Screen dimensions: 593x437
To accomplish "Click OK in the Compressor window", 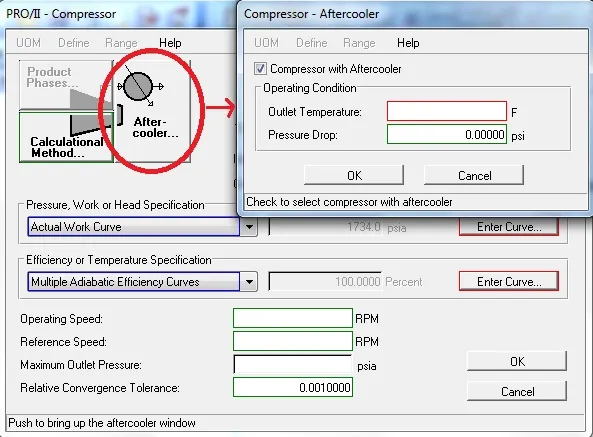I will (517, 361).
